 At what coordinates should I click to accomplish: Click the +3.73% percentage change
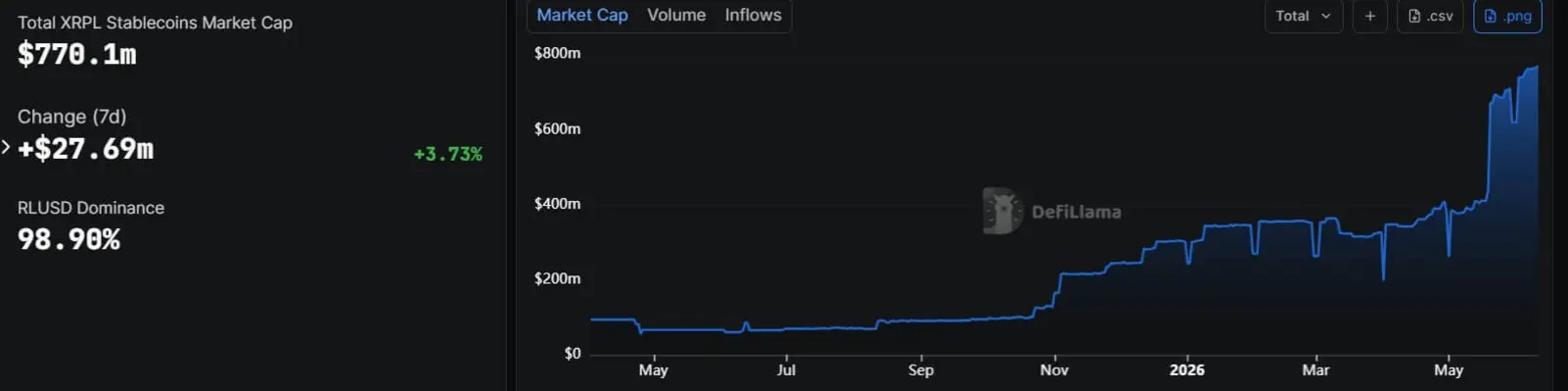[x=448, y=154]
